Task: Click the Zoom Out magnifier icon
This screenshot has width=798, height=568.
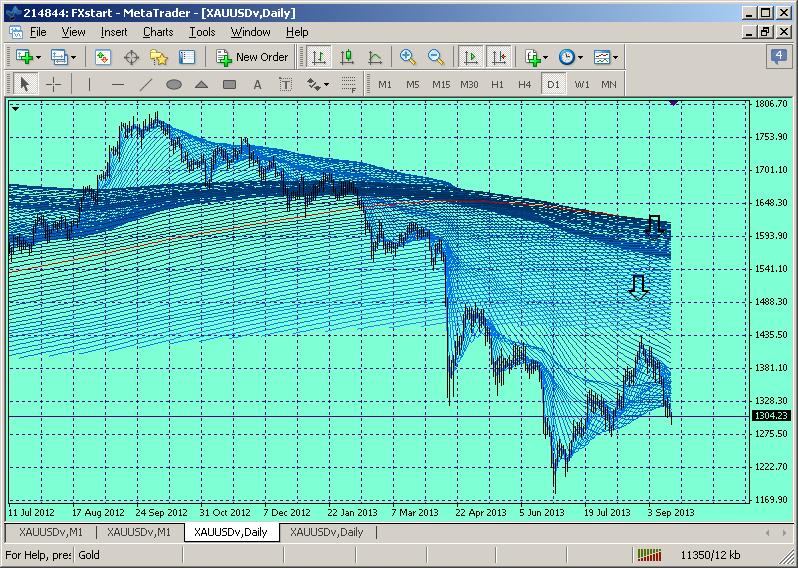Action: (x=436, y=57)
